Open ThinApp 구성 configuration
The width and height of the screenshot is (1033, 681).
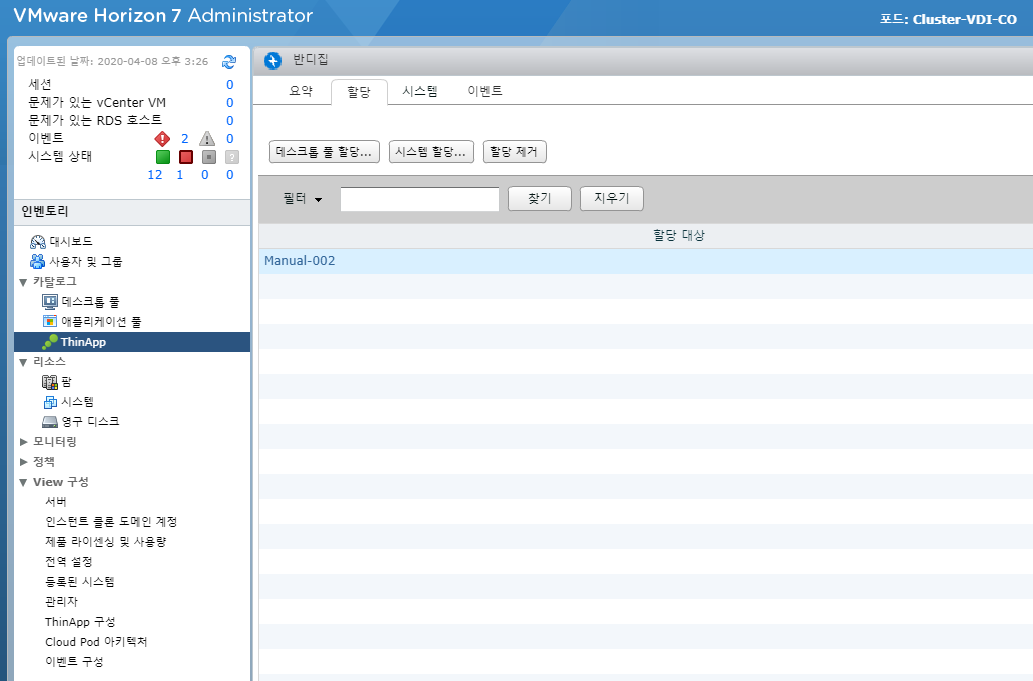pyautogui.click(x=80, y=622)
